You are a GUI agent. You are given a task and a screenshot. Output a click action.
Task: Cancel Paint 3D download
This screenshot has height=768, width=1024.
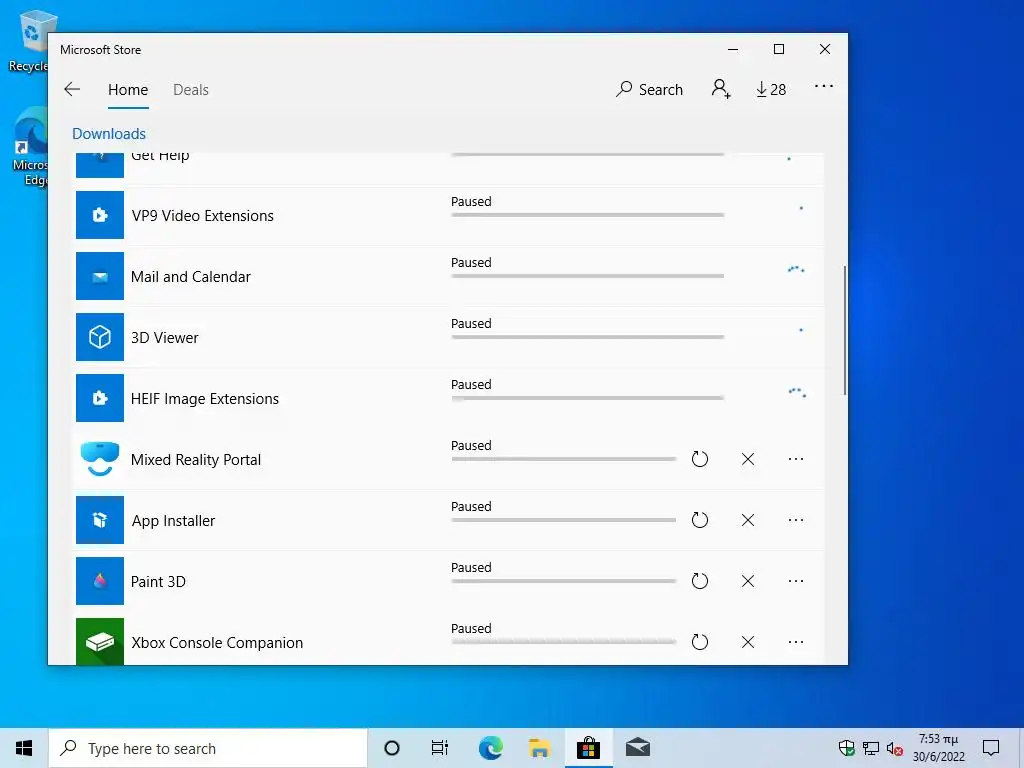pyautogui.click(x=748, y=581)
